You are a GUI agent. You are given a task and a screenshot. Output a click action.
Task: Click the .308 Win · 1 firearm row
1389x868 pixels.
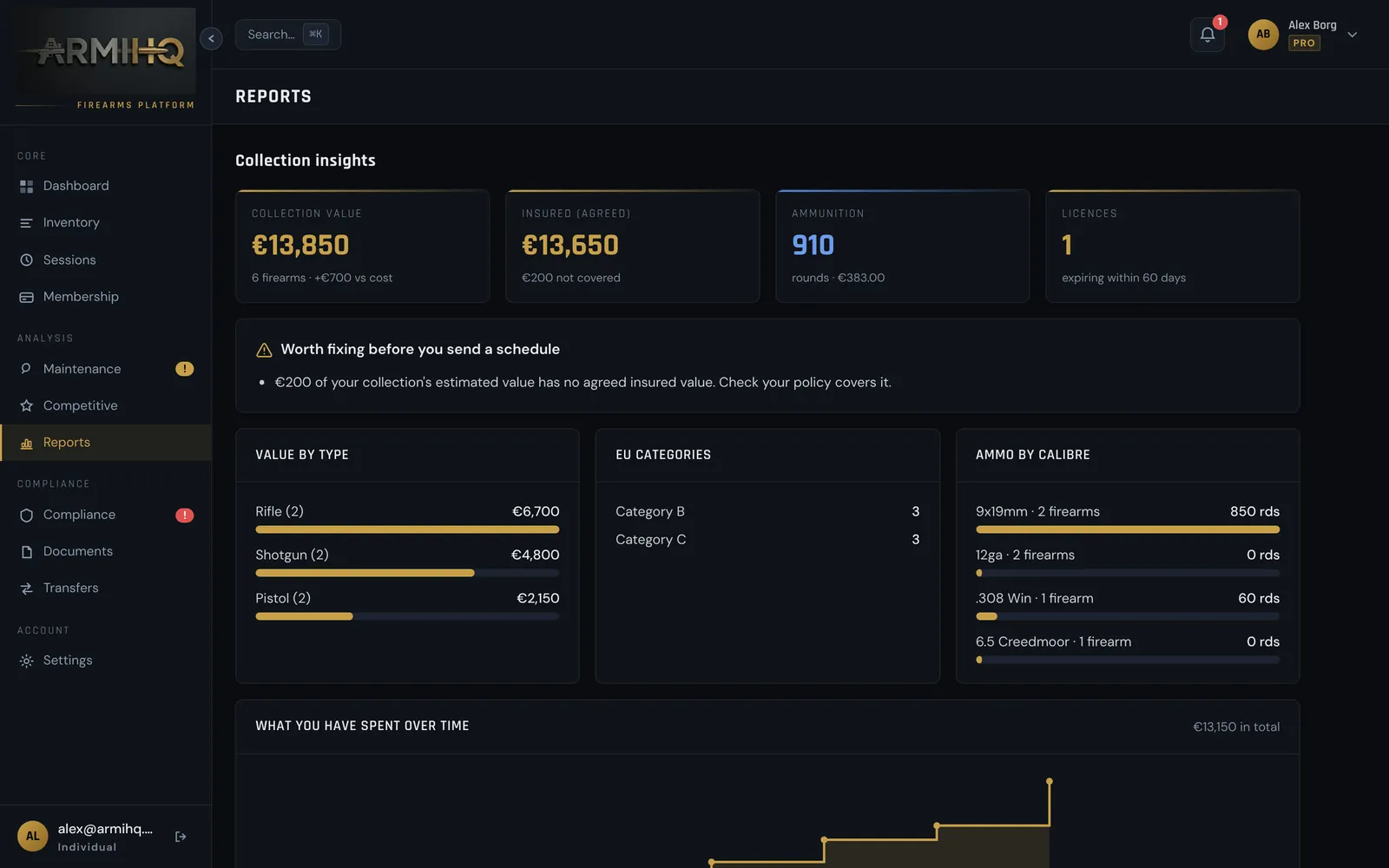[1127, 605]
